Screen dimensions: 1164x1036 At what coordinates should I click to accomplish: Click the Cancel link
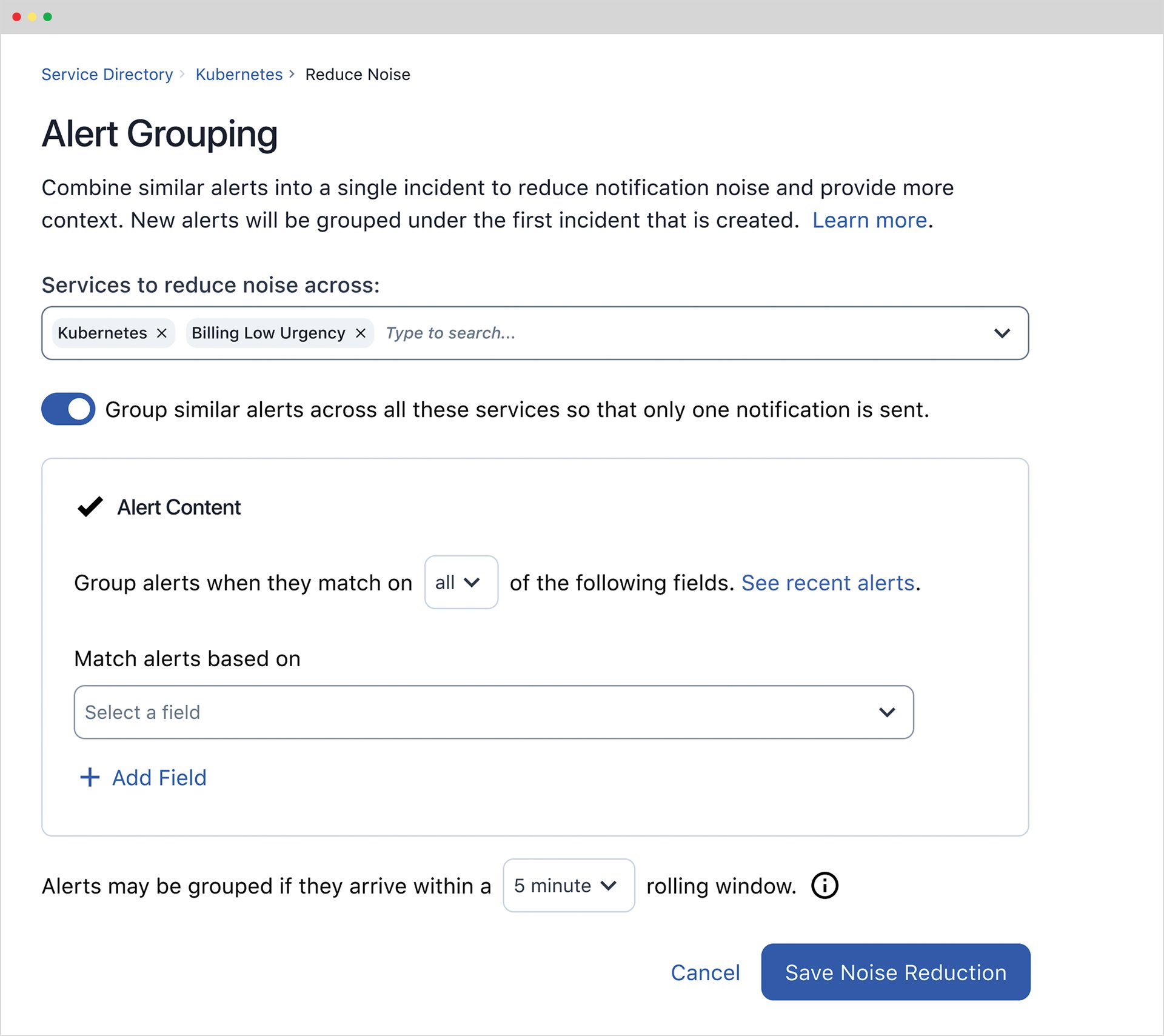tap(705, 972)
